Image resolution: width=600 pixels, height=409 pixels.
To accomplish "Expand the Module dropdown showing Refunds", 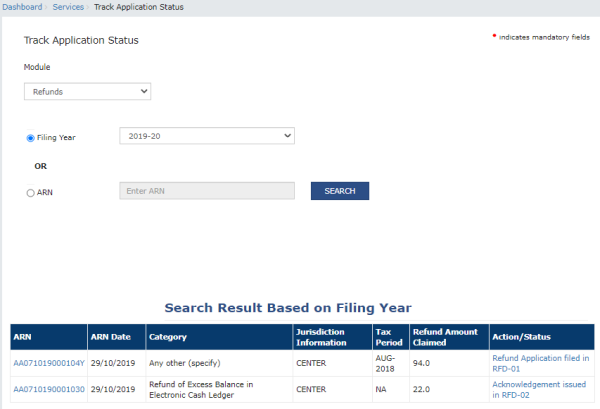I will [87, 92].
